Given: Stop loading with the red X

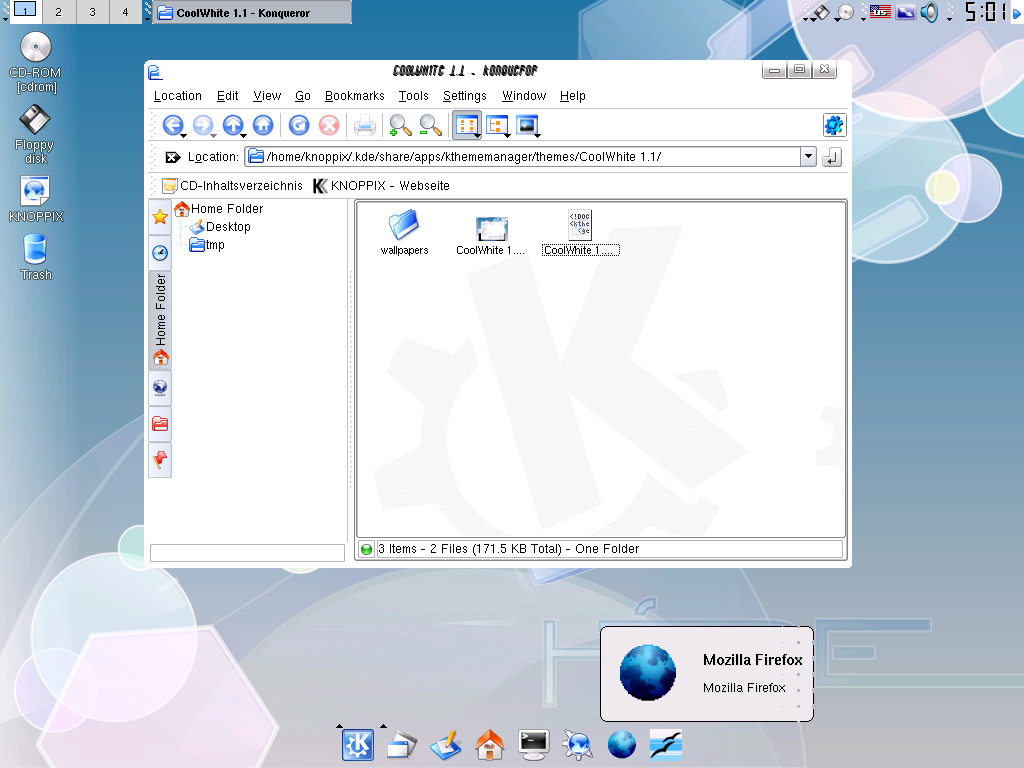Looking at the screenshot, I should pos(329,125).
